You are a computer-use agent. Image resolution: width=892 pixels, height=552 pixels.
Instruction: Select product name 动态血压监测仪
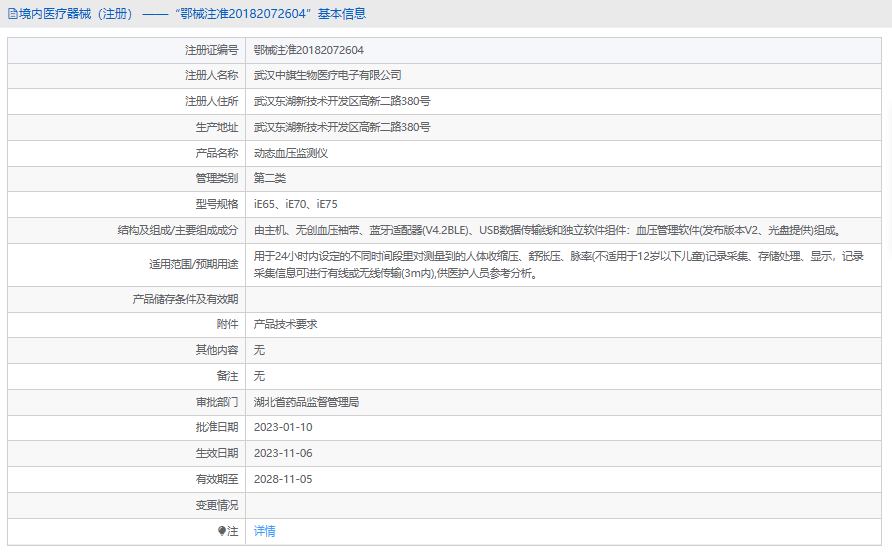tap(291, 153)
